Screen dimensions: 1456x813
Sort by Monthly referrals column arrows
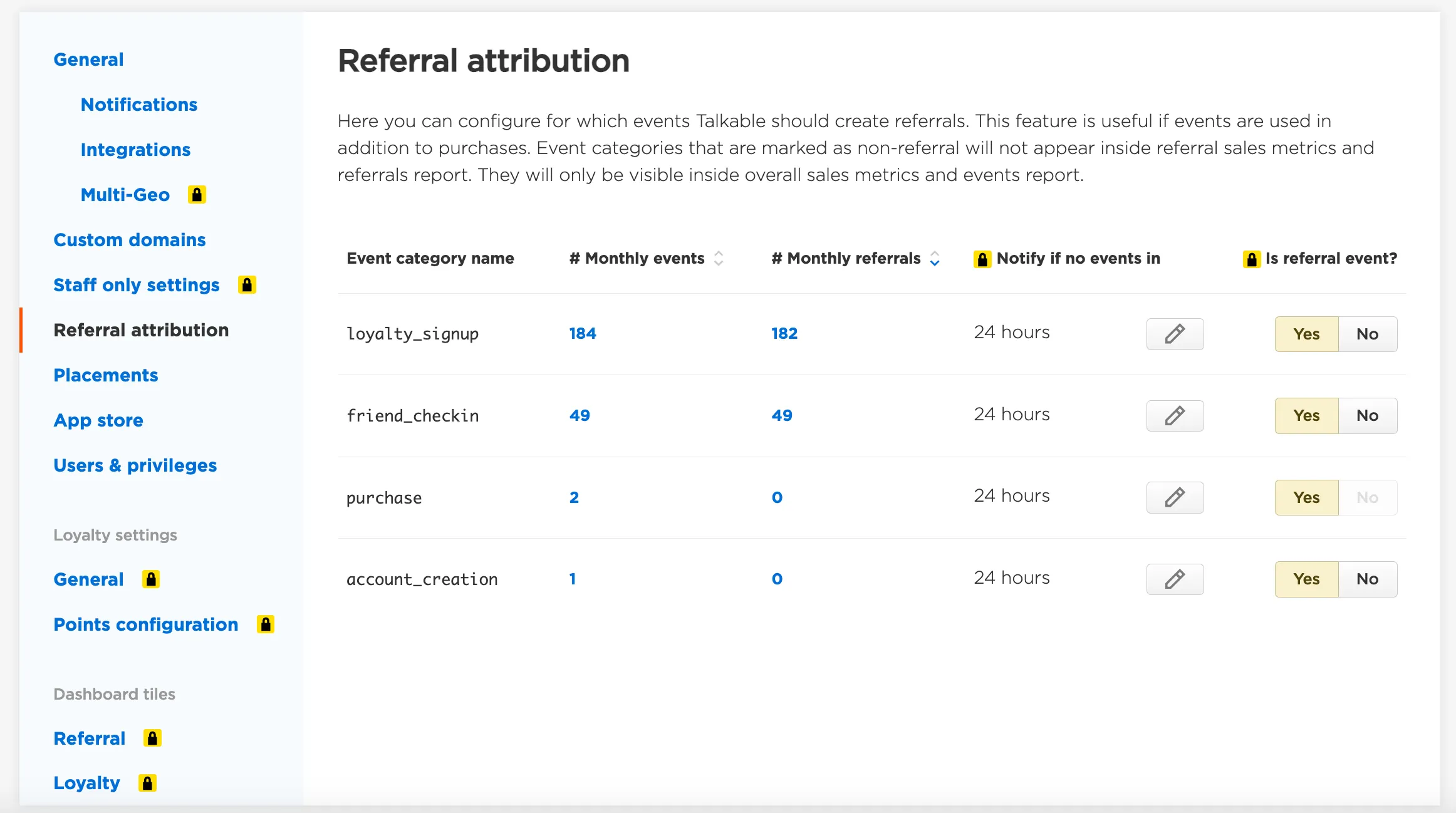click(935, 258)
